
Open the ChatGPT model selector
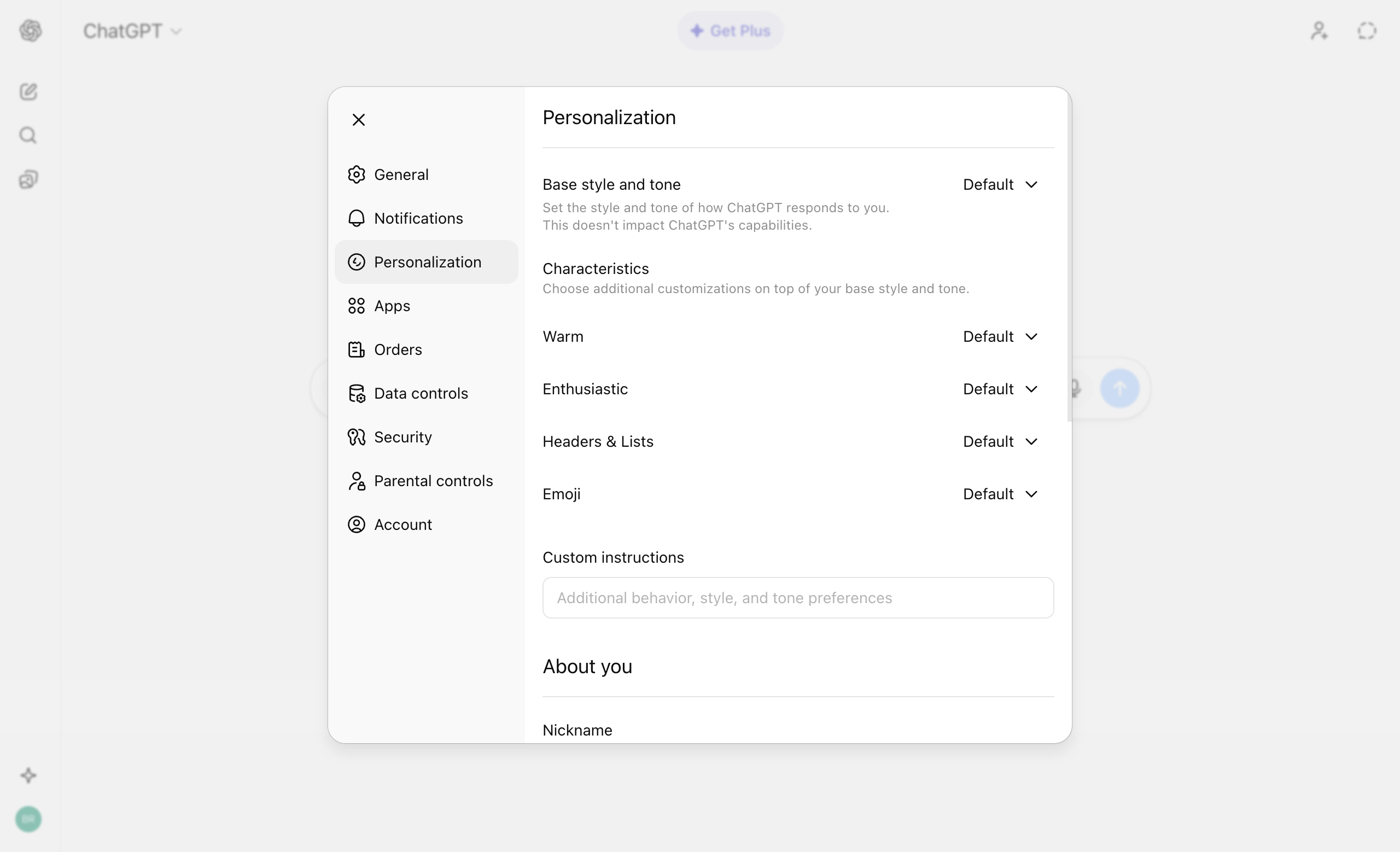click(132, 31)
